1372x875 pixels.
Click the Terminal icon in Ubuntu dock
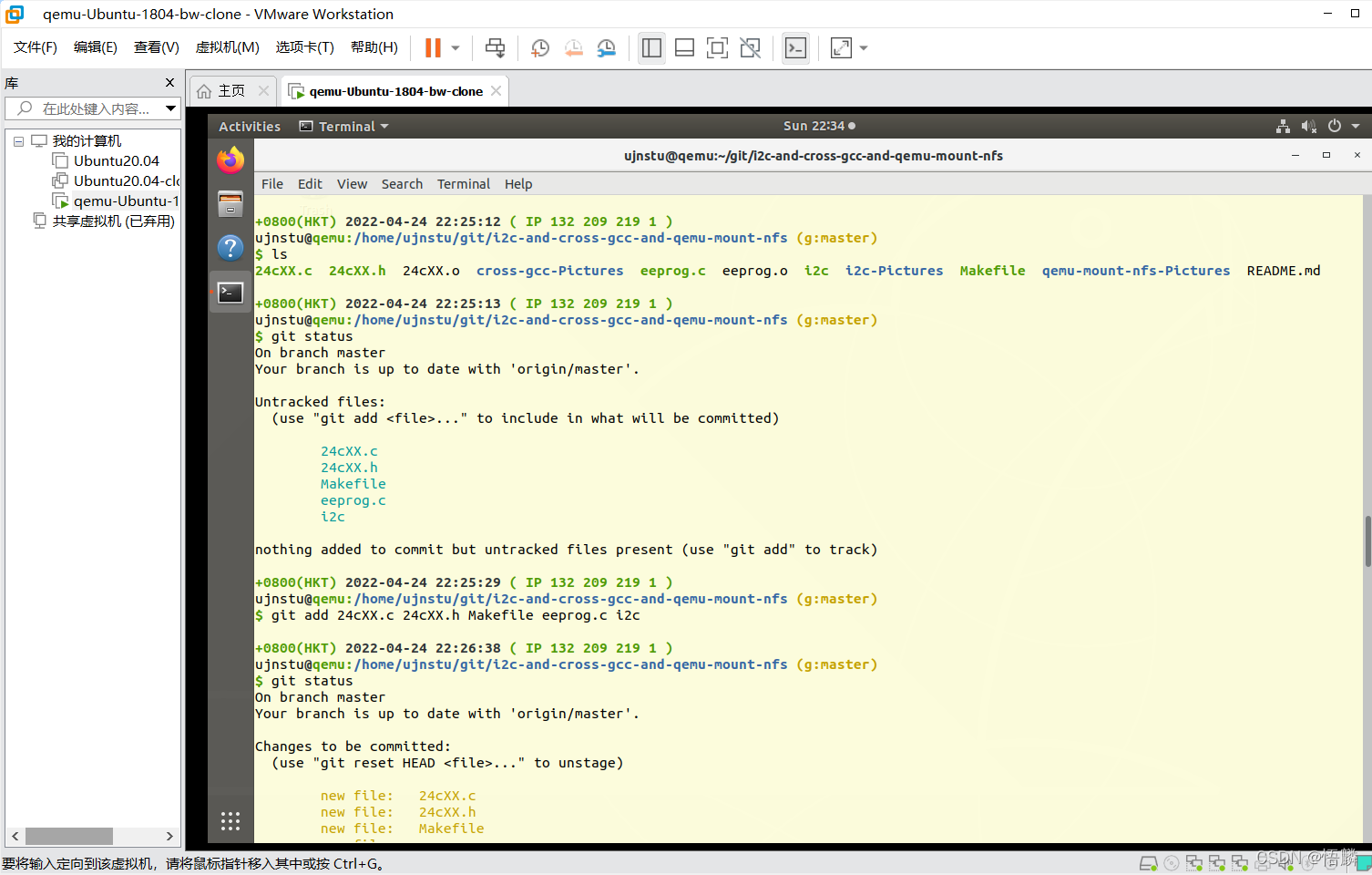(x=230, y=293)
